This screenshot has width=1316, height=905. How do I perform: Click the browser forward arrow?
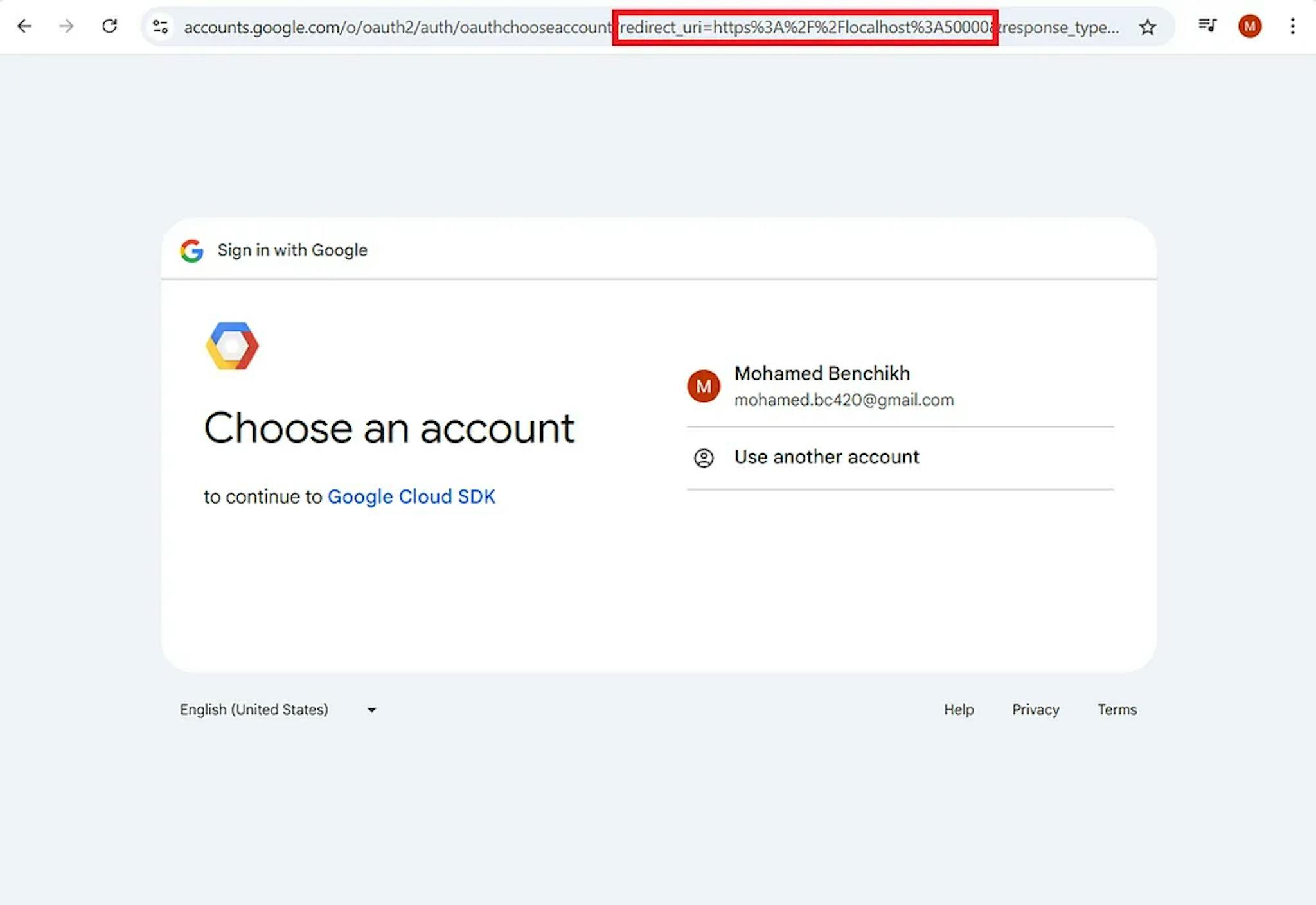point(66,26)
